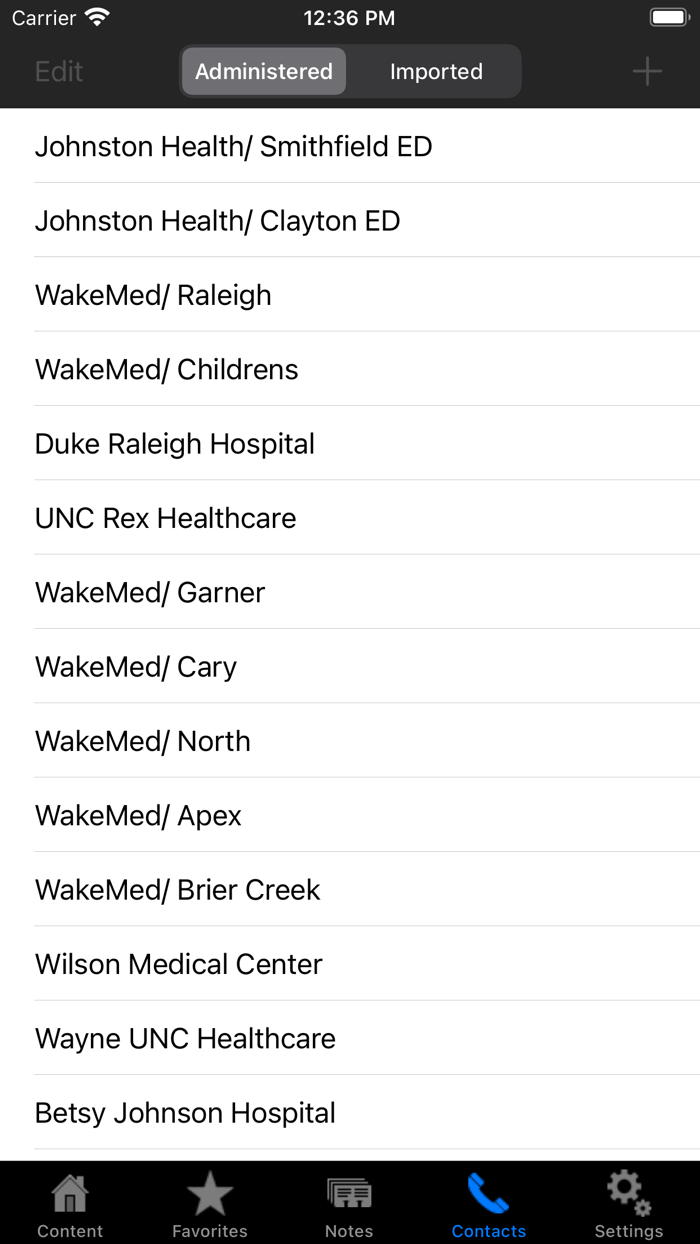Select Betsy Johnson Hospital entry
This screenshot has height=1244, width=700.
[x=185, y=1112]
